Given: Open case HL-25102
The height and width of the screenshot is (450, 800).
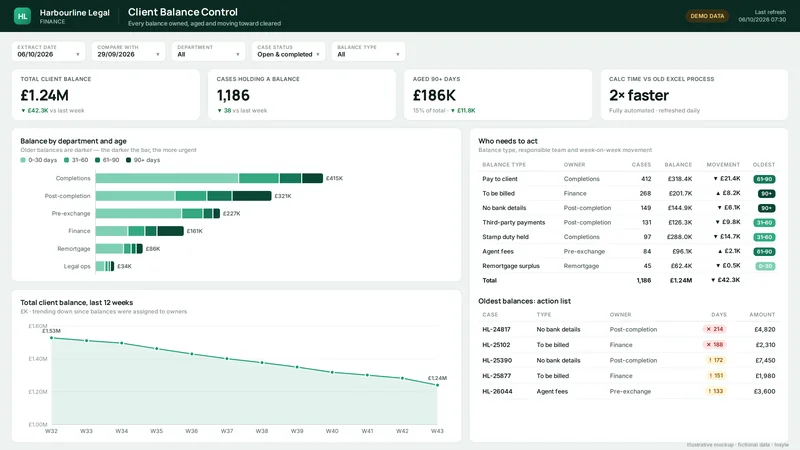Looking at the screenshot, I should 496,345.
